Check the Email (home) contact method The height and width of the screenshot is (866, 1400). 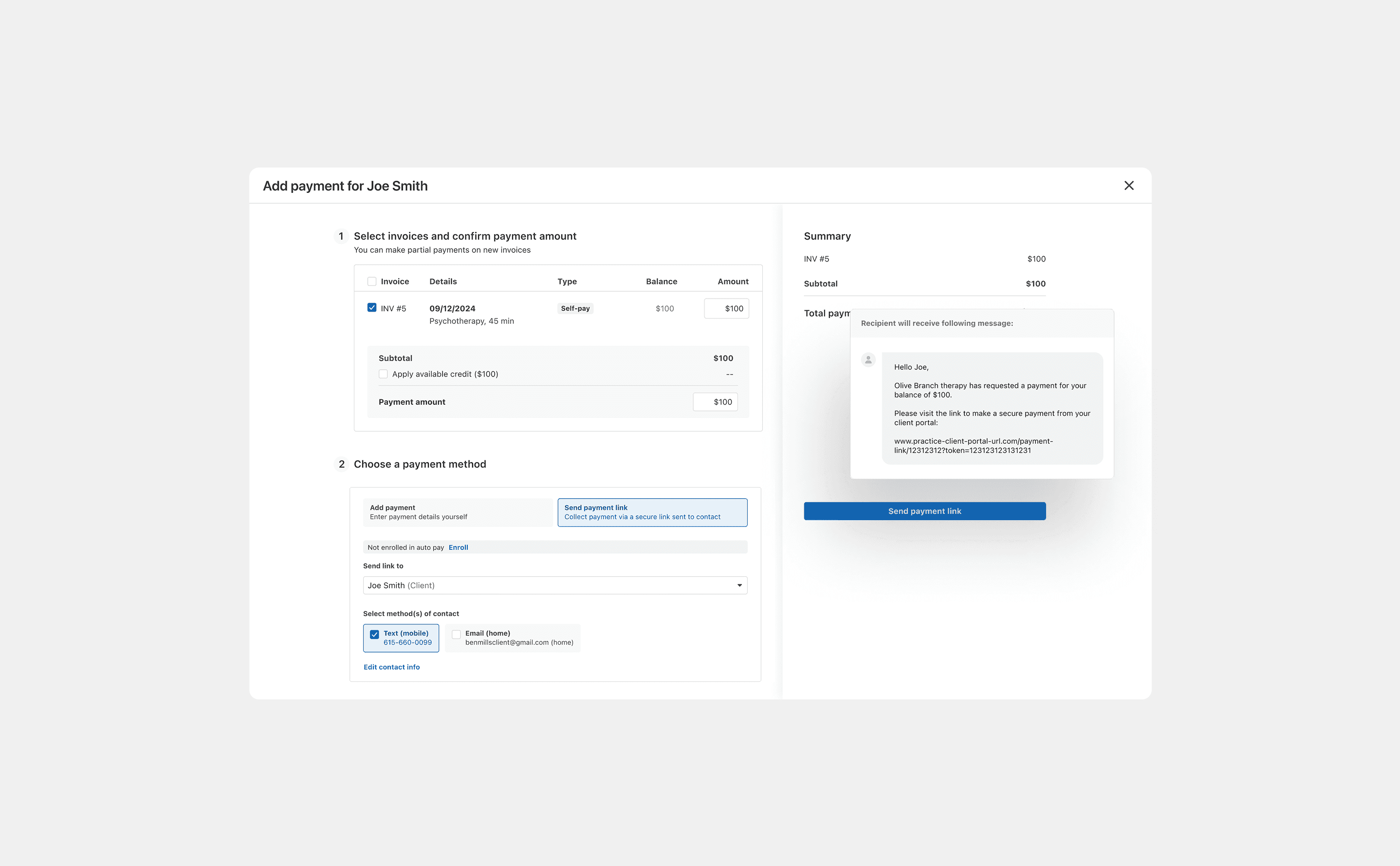coord(456,634)
